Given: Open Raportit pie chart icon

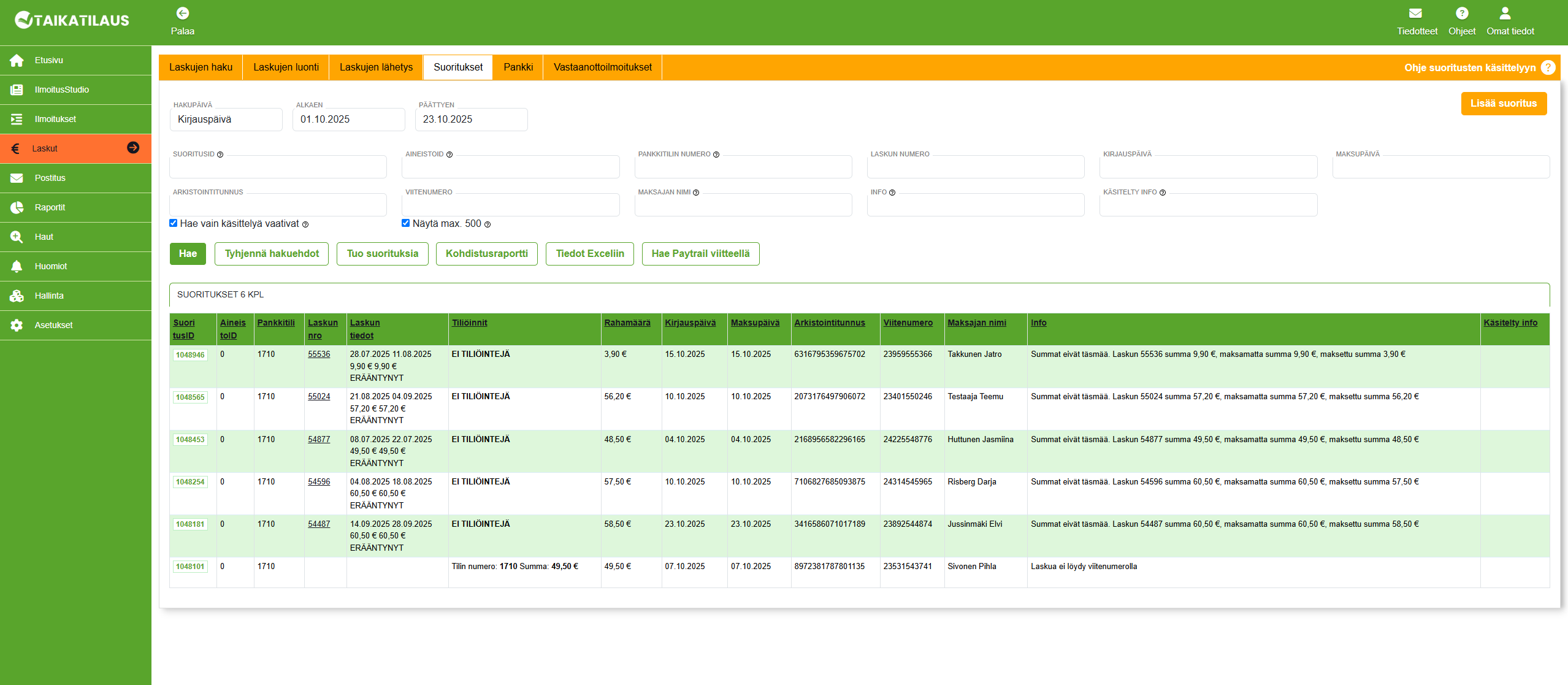Looking at the screenshot, I should click(17, 208).
